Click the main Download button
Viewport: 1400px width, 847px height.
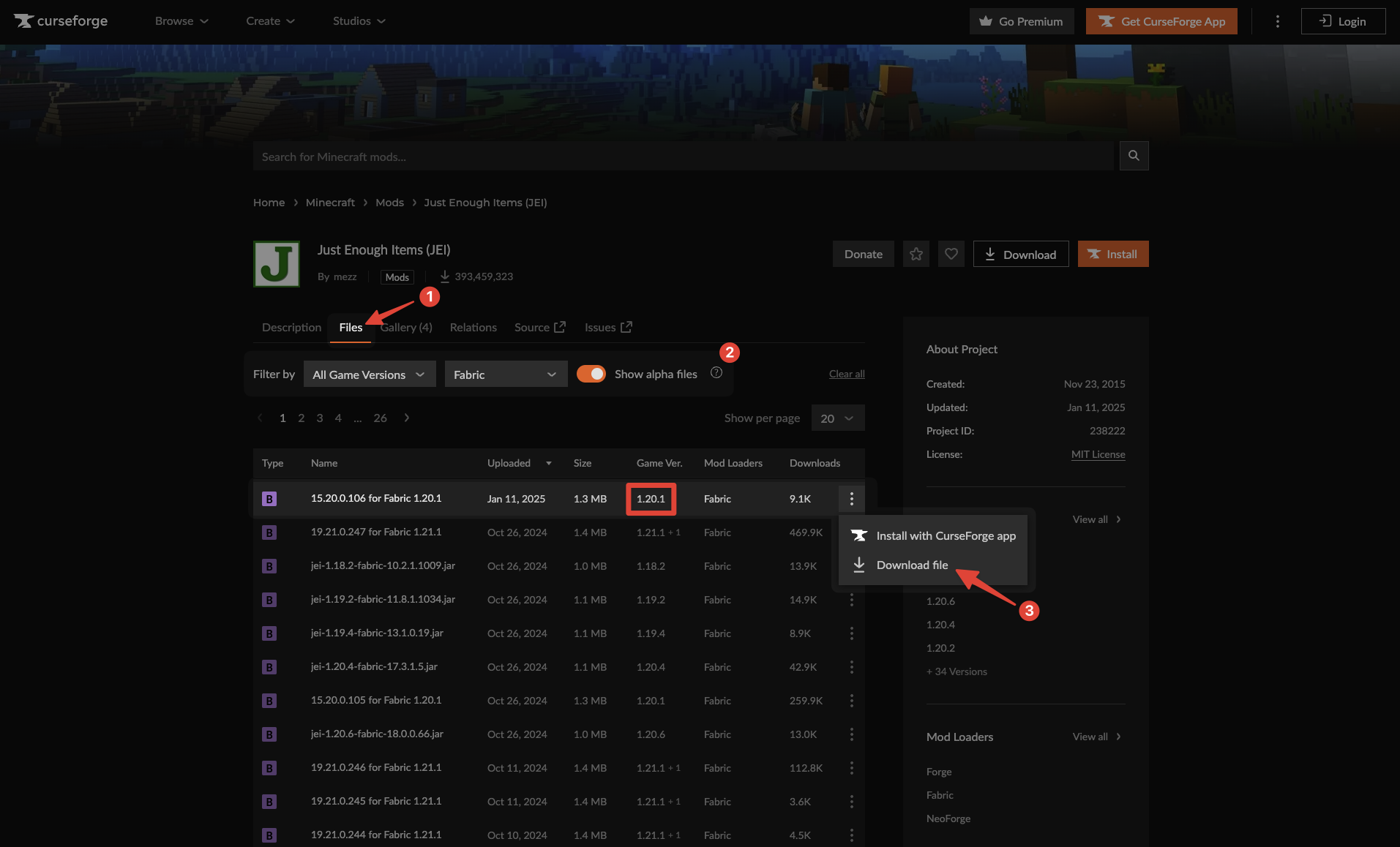(1021, 254)
